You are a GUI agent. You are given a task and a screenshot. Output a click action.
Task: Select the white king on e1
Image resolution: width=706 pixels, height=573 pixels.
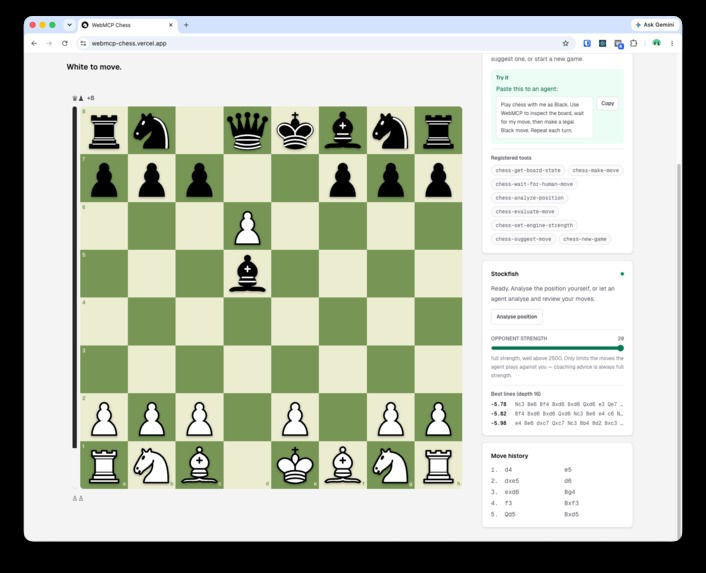(295, 465)
